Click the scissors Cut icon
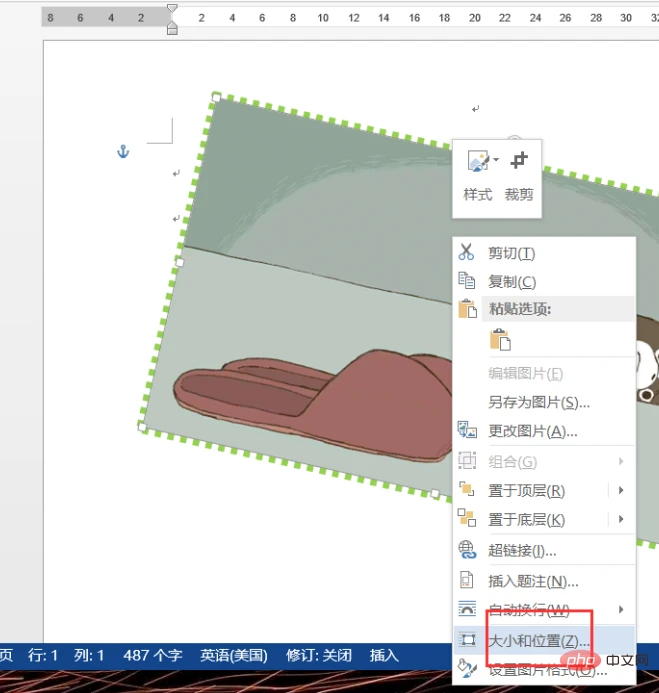 pyautogui.click(x=466, y=252)
